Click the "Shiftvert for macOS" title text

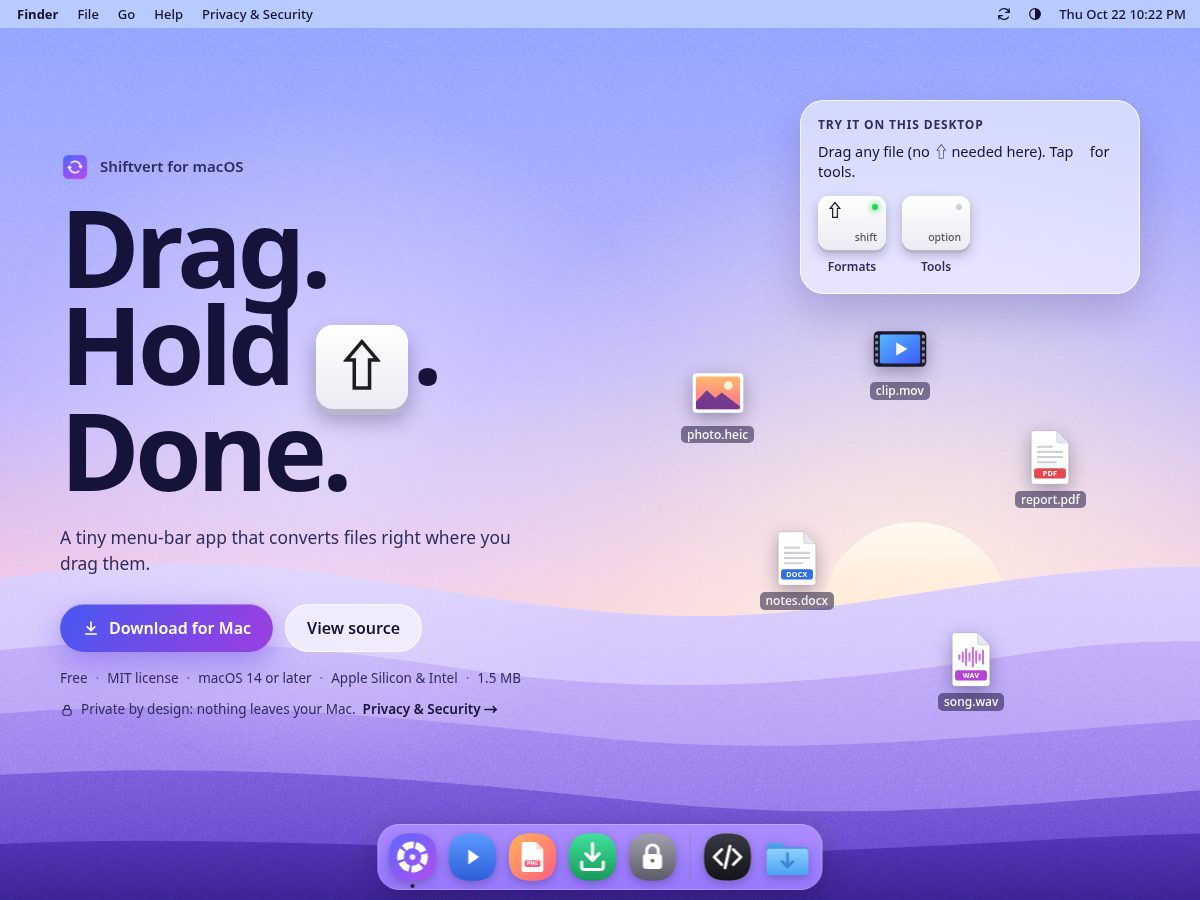point(172,167)
